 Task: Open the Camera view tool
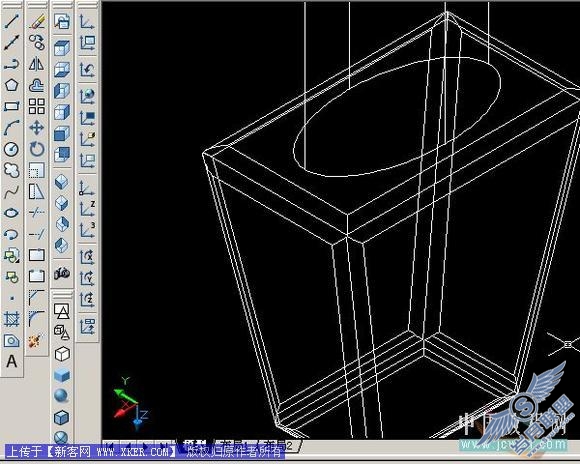pyautogui.click(x=62, y=273)
